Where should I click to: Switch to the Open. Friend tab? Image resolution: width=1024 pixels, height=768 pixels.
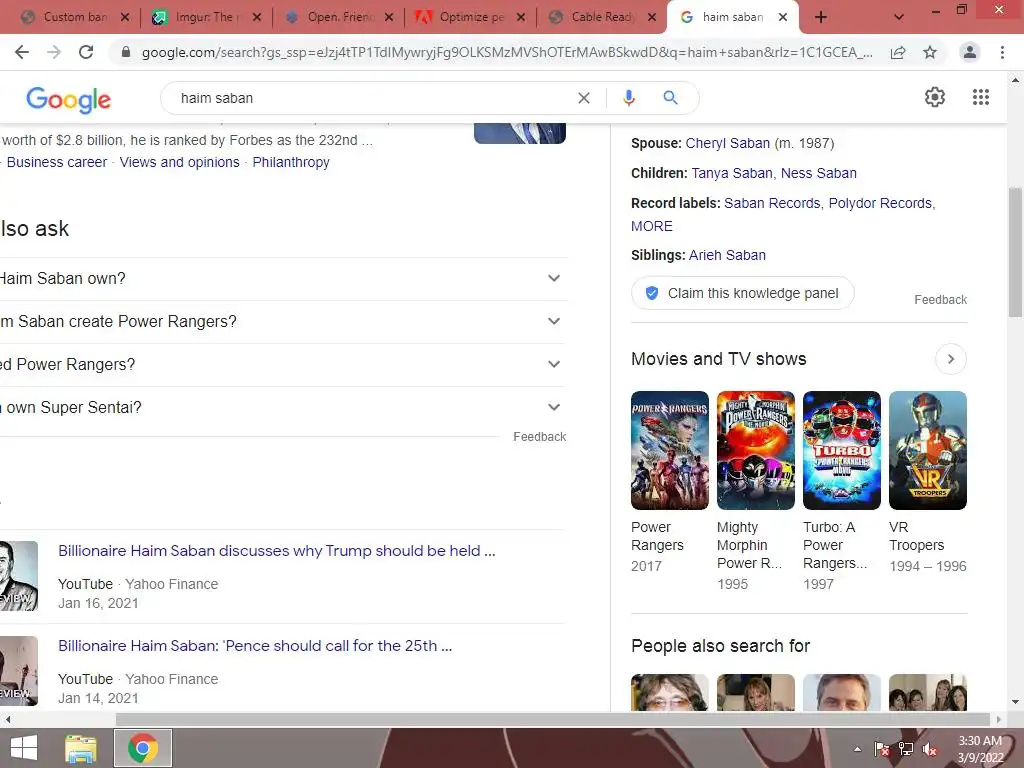[337, 17]
